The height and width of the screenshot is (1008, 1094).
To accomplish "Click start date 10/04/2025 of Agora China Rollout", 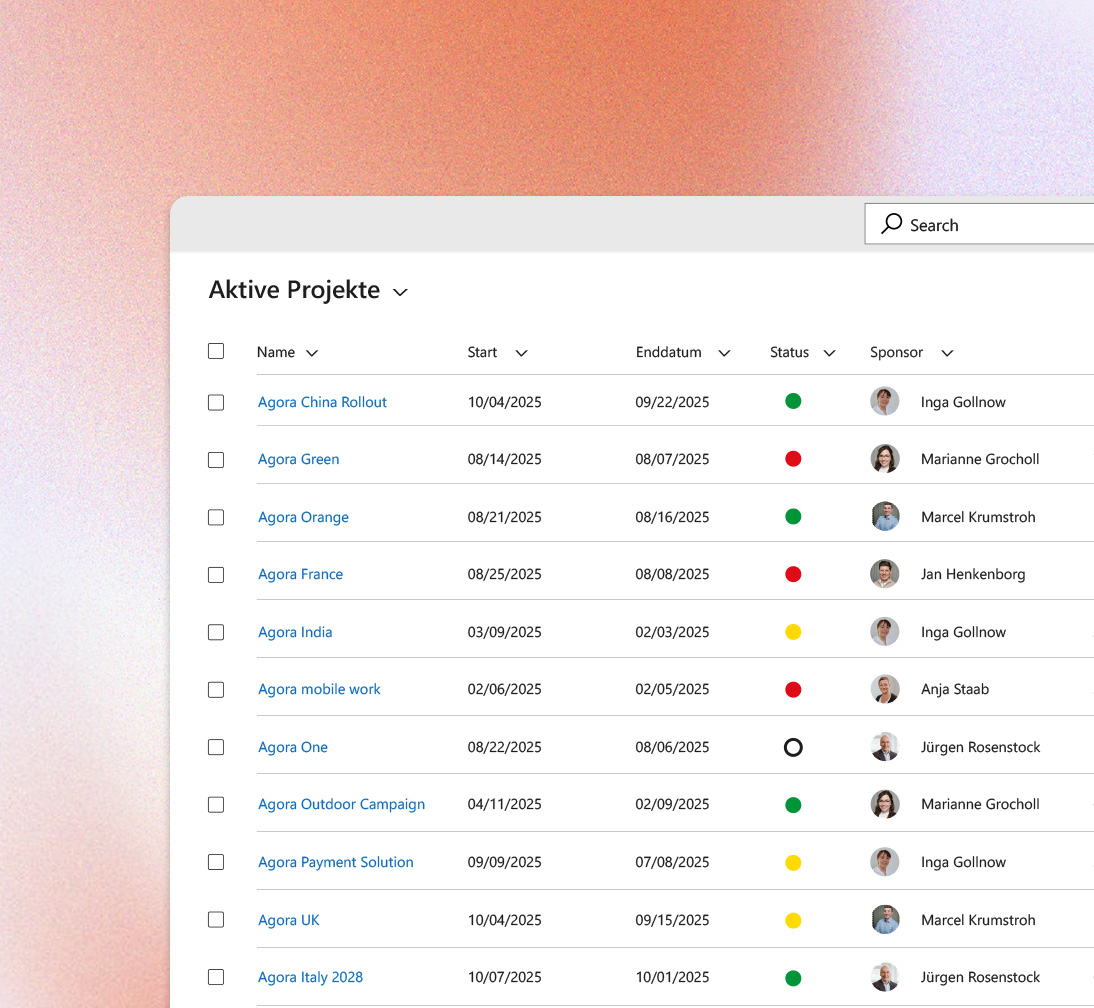I will click(x=504, y=402).
